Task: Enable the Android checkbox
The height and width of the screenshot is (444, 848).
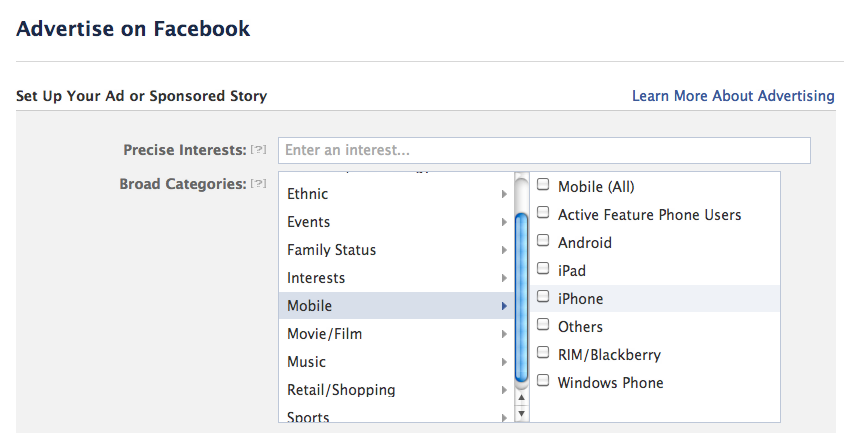Action: point(543,241)
